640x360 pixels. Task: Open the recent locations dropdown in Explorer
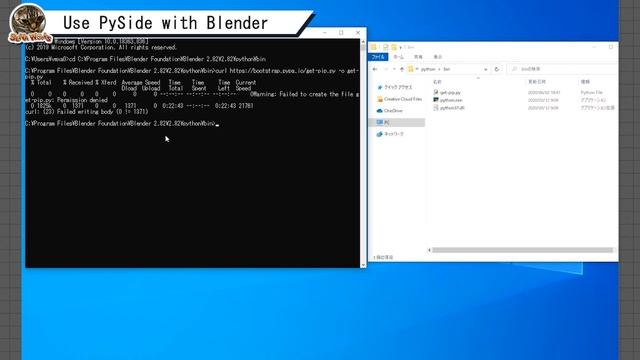394,69
